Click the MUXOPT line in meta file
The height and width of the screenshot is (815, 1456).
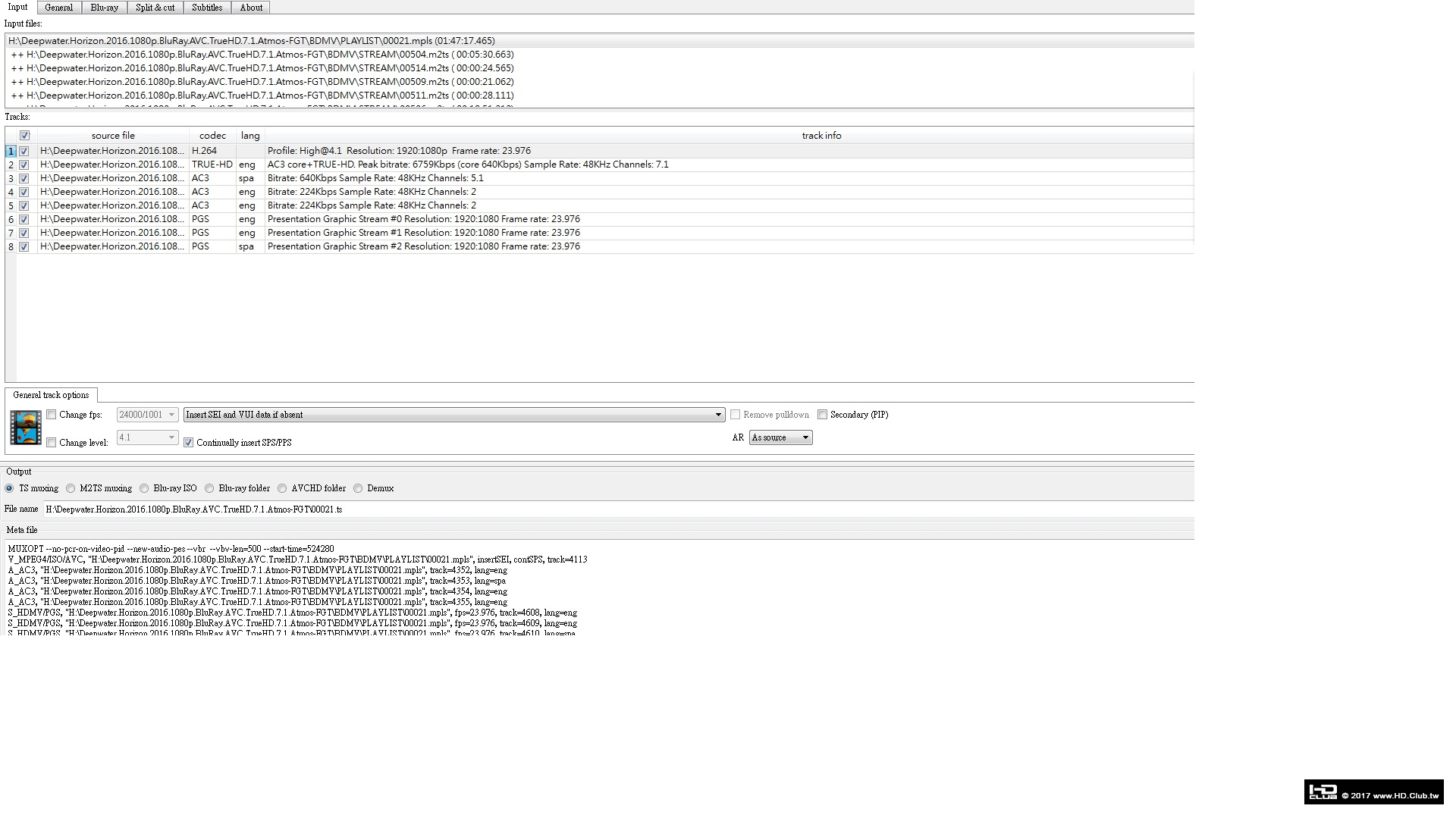(x=171, y=549)
